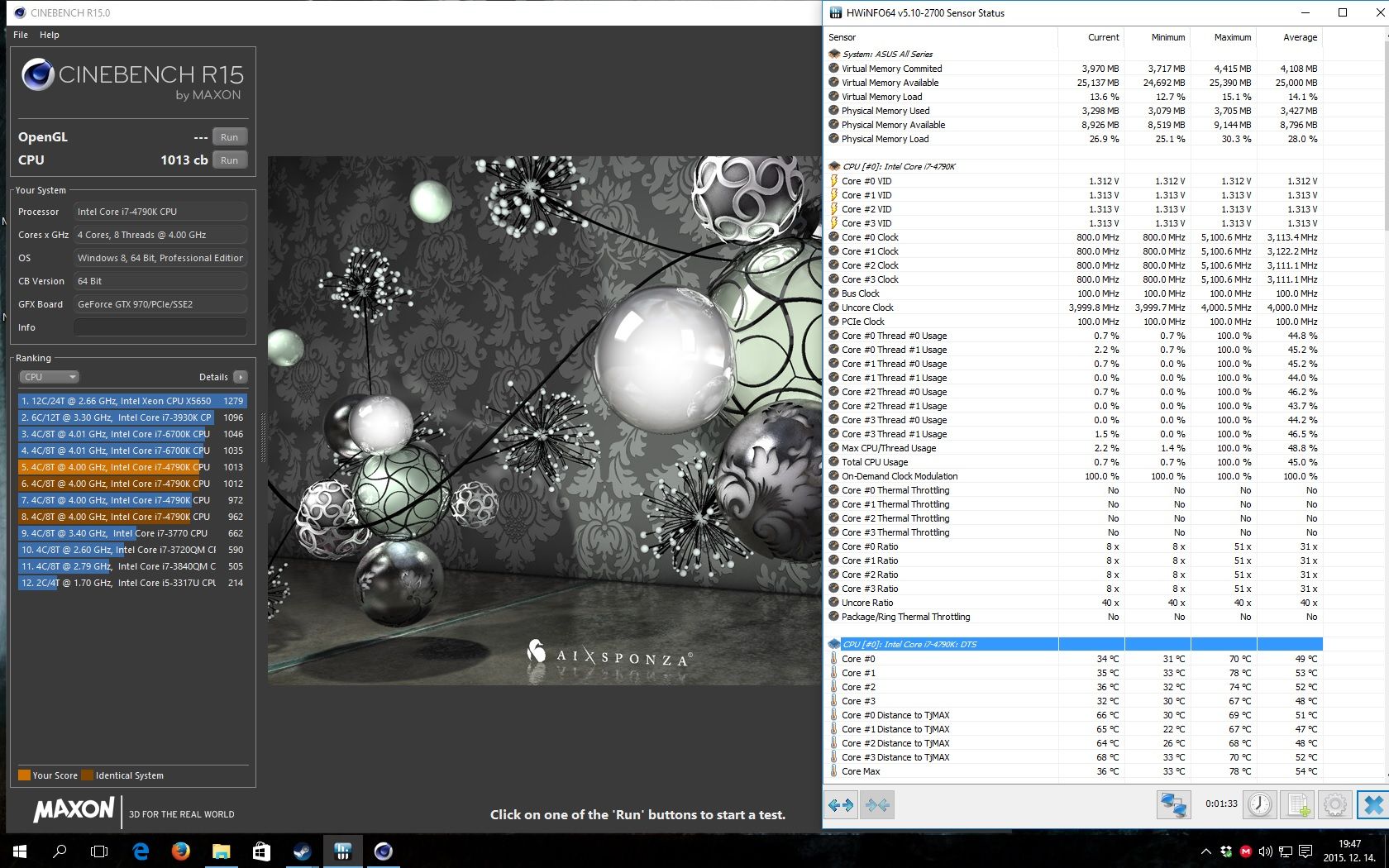Select the Bus Clock sensor row
1389x868 pixels.
(x=1073, y=293)
